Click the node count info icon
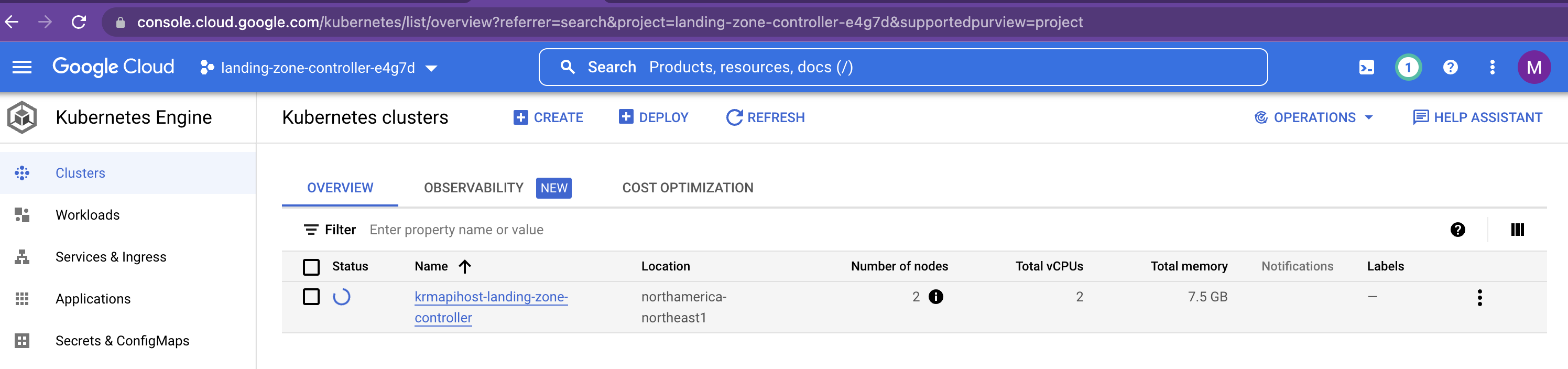1568x369 pixels. click(x=935, y=297)
